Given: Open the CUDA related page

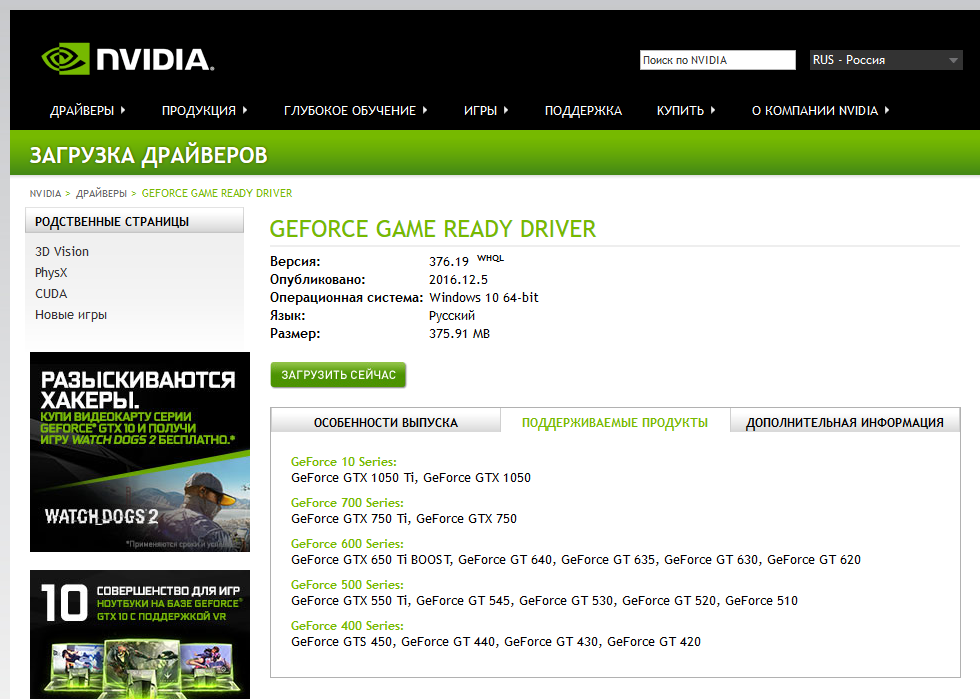Looking at the screenshot, I should [51, 294].
